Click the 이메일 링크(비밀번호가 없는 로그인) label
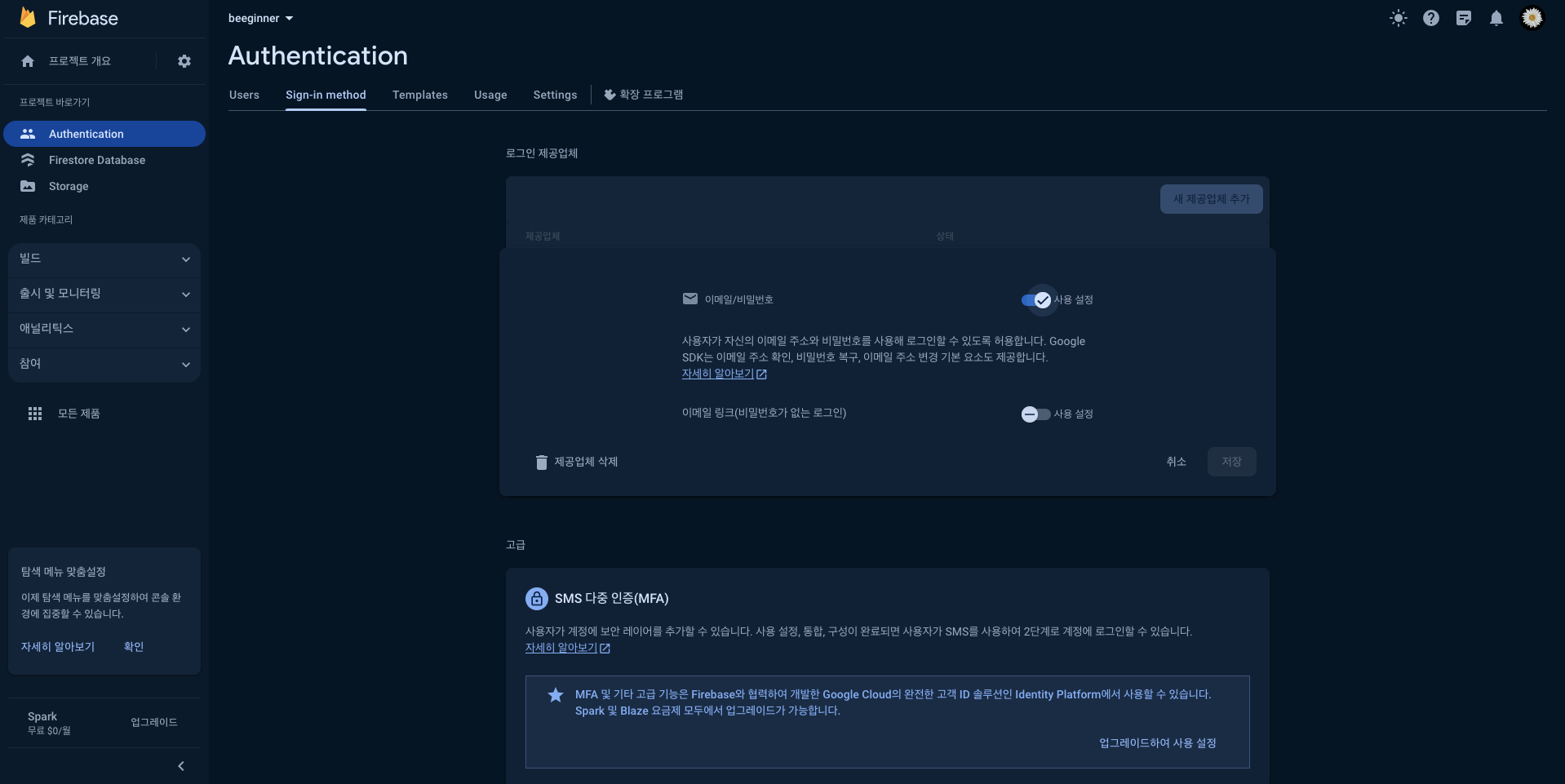 pos(764,413)
